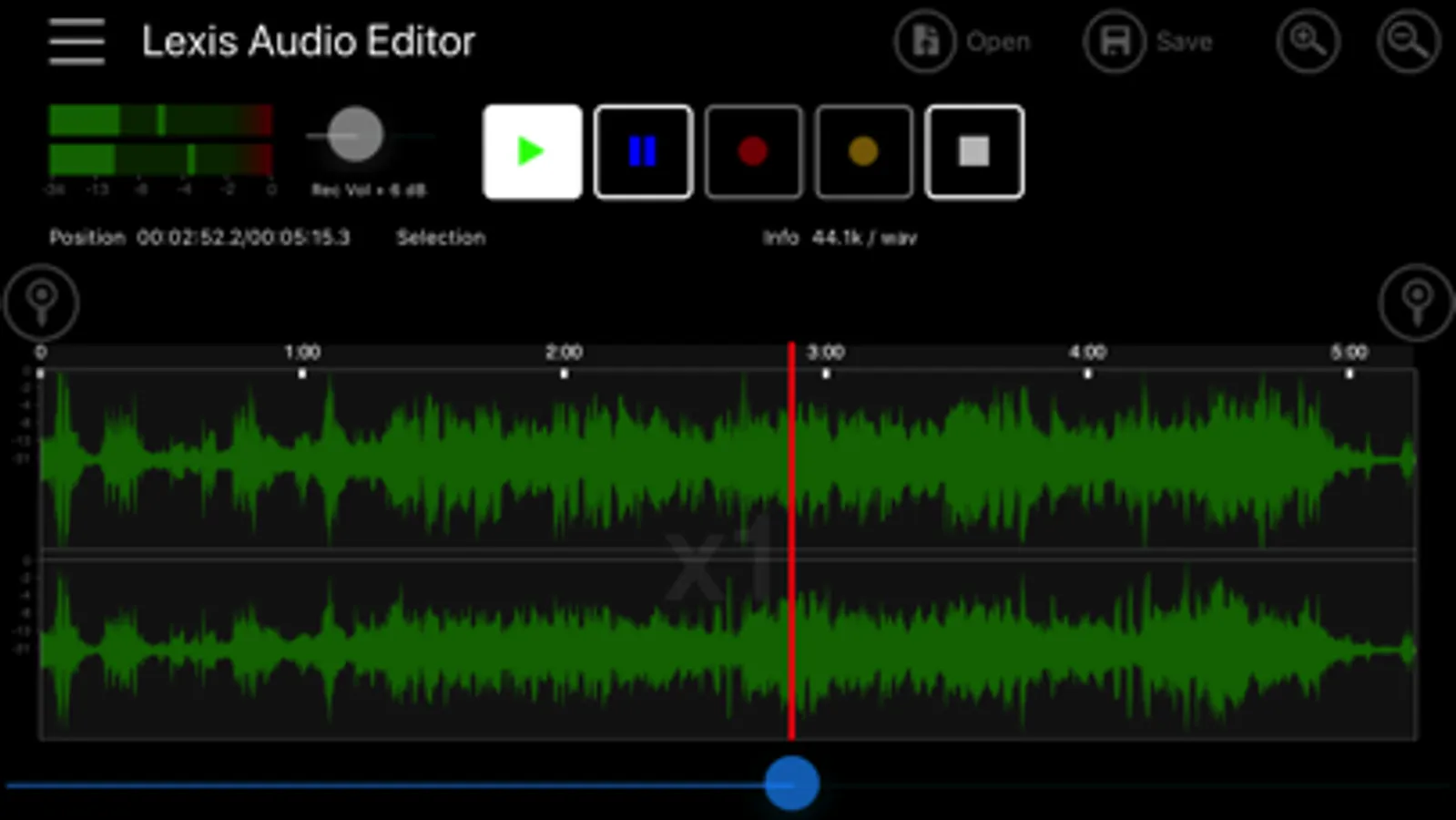Adjust the Rec Vol knob
Viewport: 1456px width, 820px height.
[x=355, y=134]
